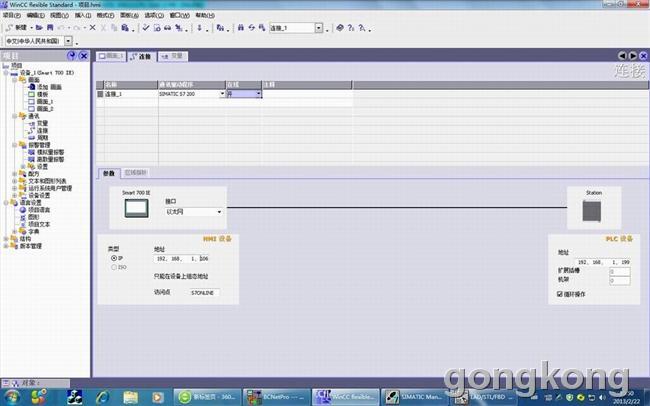This screenshot has width=650, height=406.
Task: Switch to the 连接 editor tab
Action: tap(141, 56)
